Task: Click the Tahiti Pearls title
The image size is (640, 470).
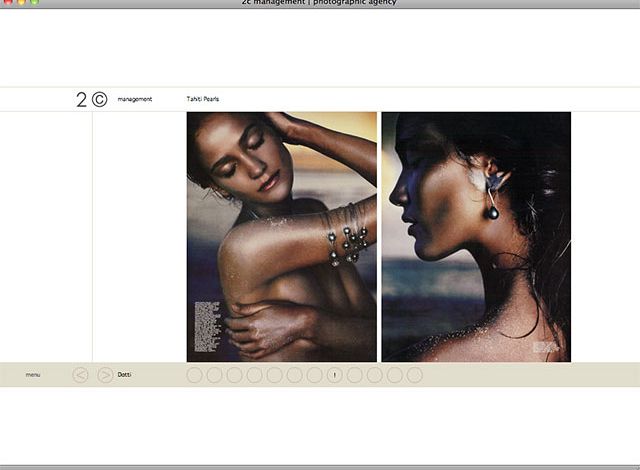Action: (x=203, y=99)
